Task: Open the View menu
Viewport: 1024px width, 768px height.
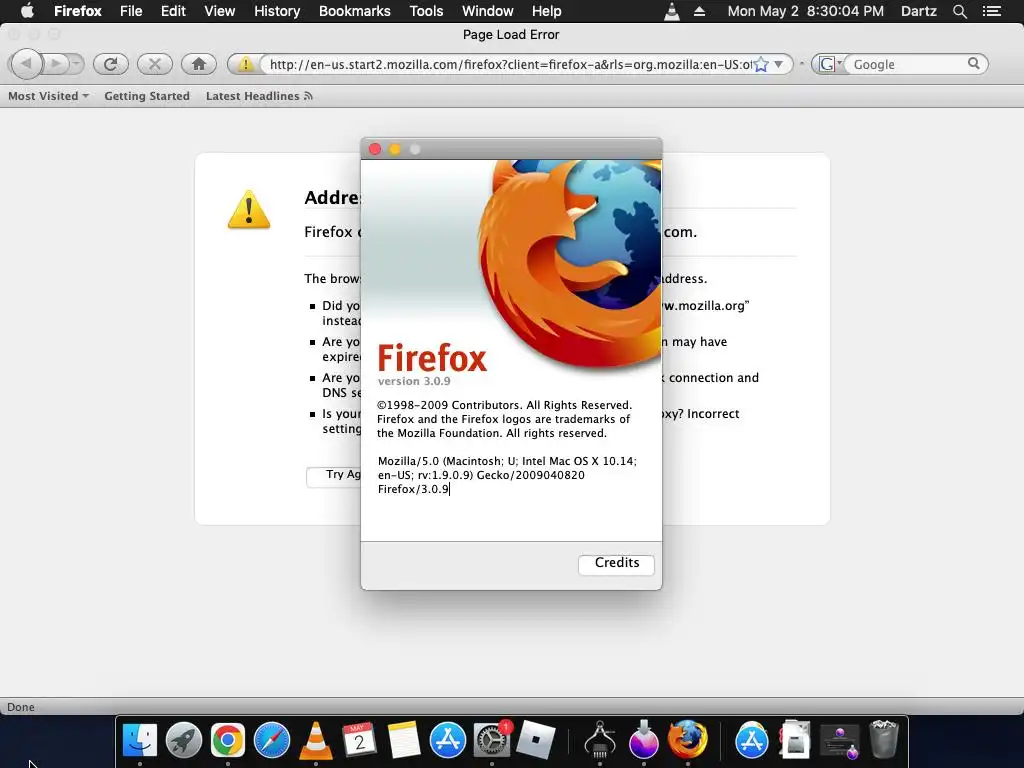Action: coord(219,11)
